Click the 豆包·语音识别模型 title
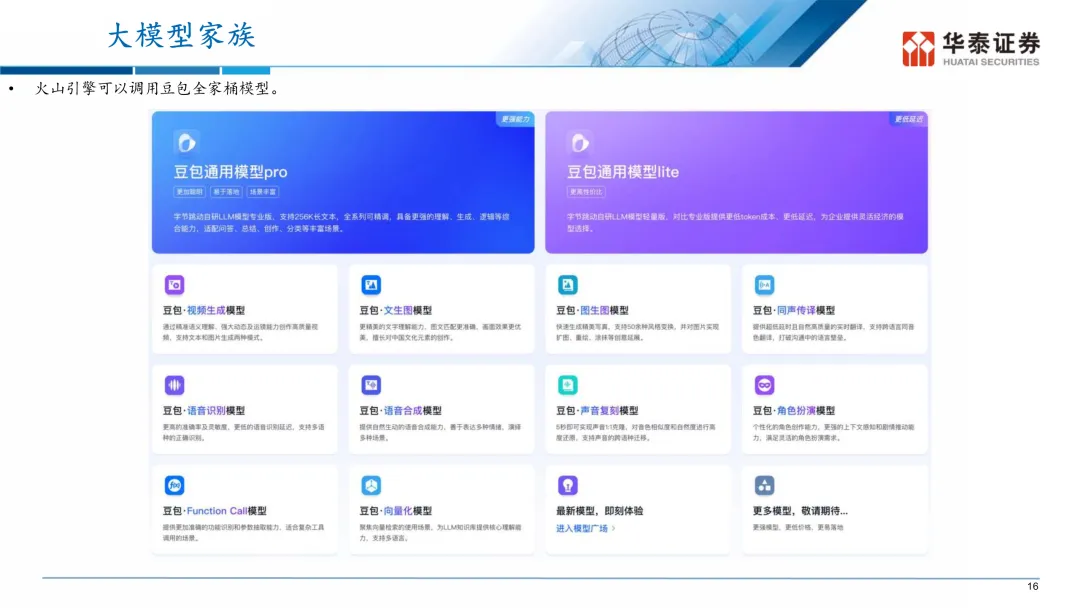Screen dimensions: 1080x608 point(204,411)
